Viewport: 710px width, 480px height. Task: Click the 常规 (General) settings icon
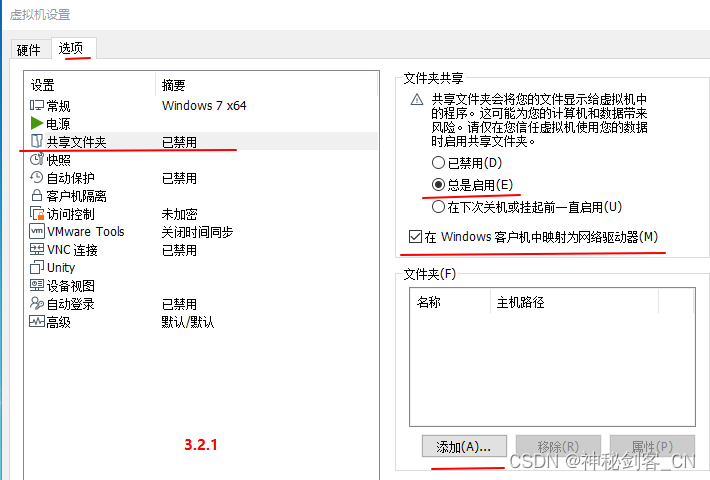click(x=37, y=106)
